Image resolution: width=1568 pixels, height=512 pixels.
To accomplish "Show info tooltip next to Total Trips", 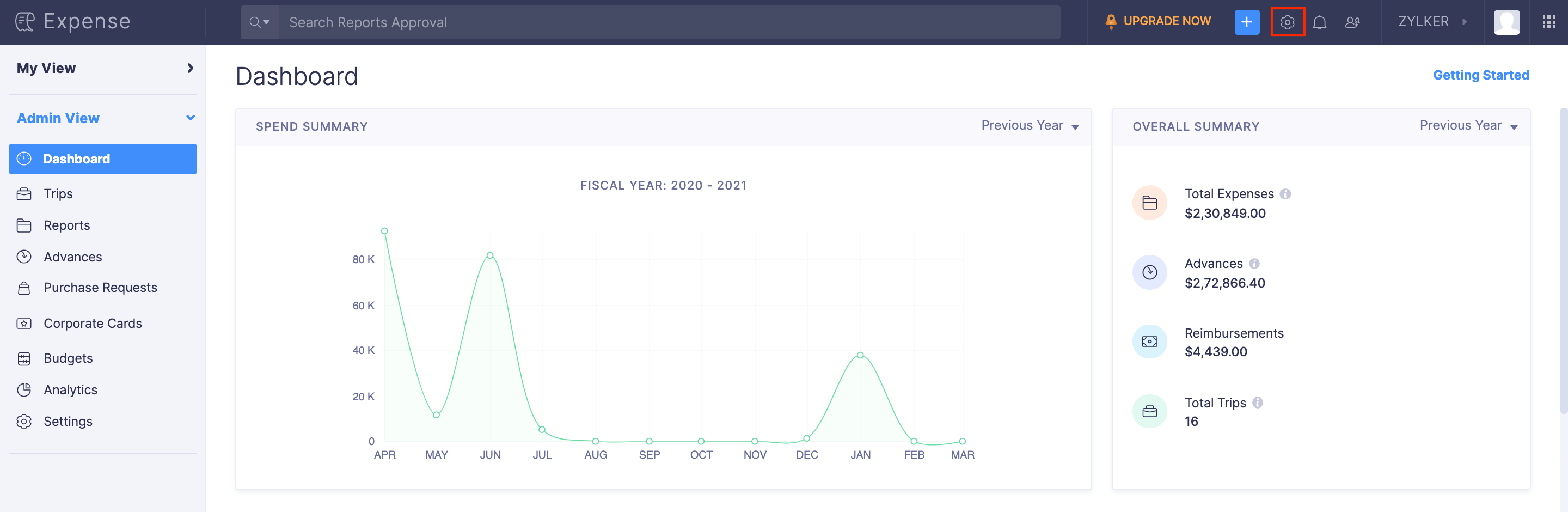I will pyautogui.click(x=1258, y=403).
